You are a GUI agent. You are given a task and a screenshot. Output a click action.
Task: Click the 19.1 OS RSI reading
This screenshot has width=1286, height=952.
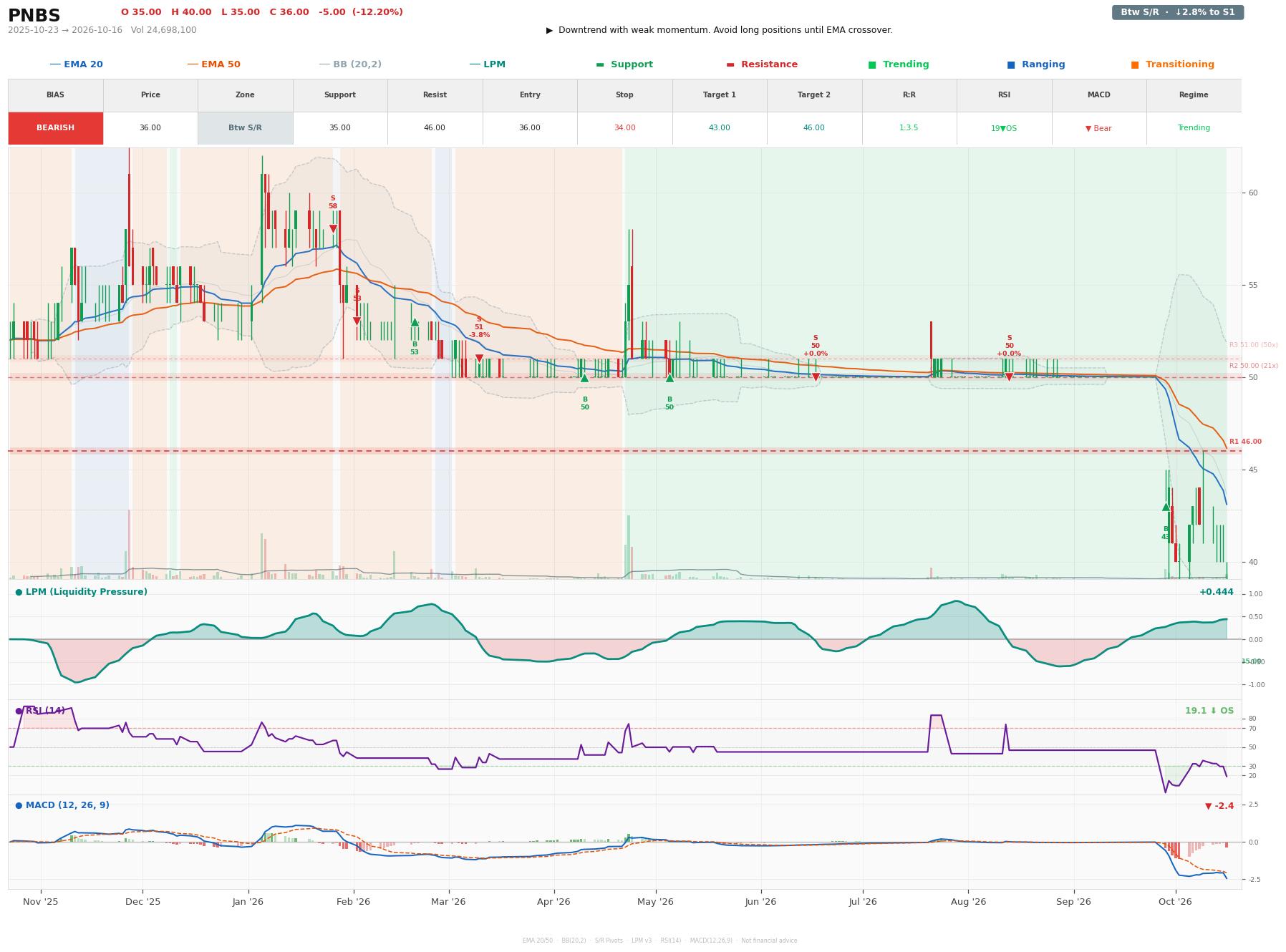[1209, 711]
